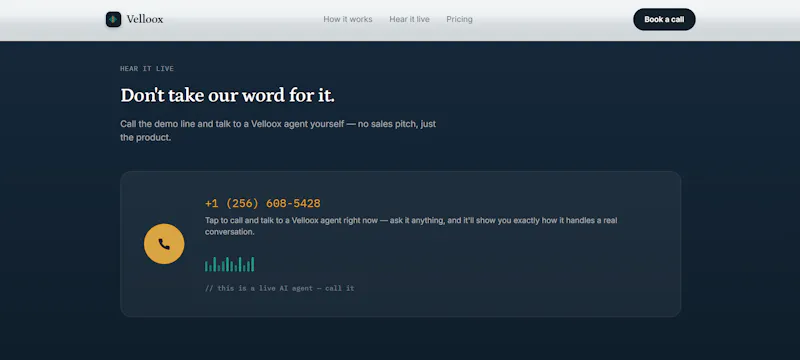Open the Pricing nav link
The height and width of the screenshot is (360, 800).
pos(459,19)
